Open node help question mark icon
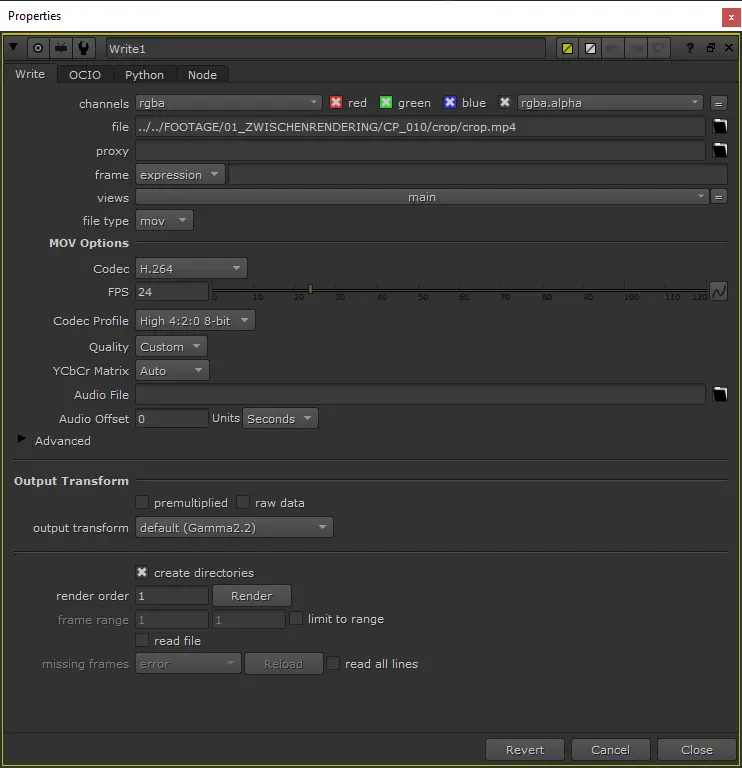 pyautogui.click(x=690, y=48)
